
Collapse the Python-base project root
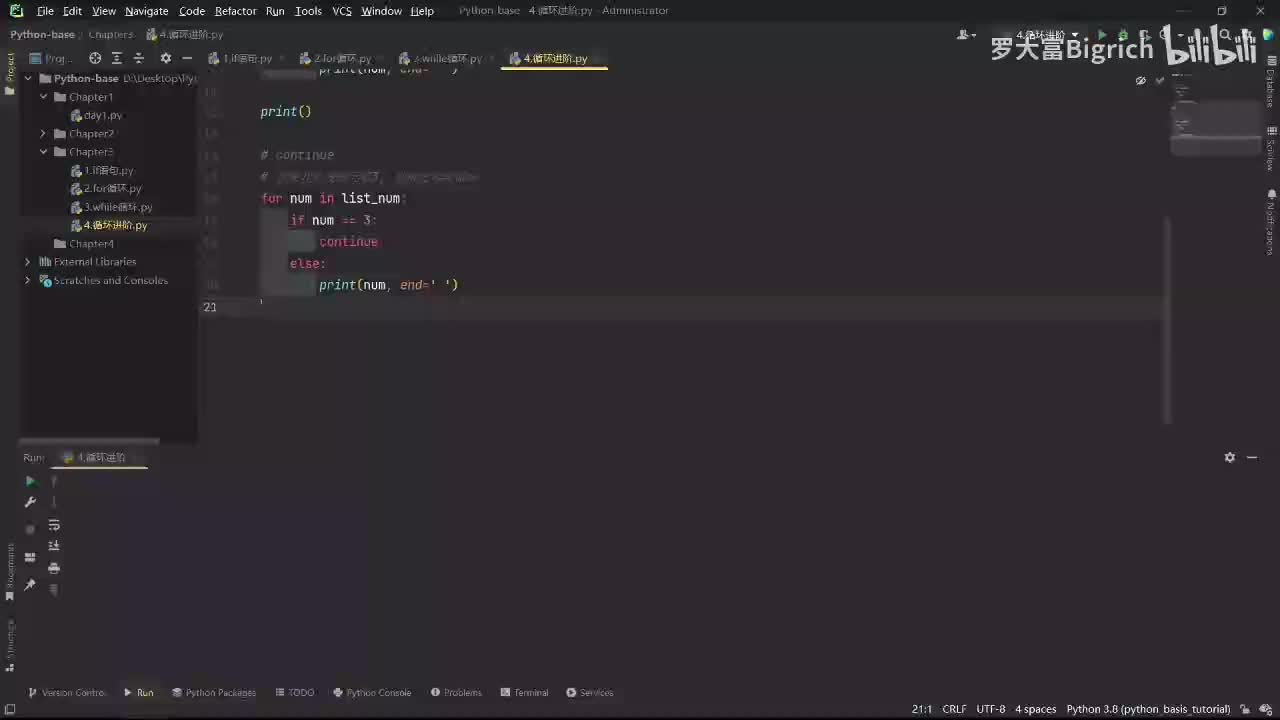point(28,78)
